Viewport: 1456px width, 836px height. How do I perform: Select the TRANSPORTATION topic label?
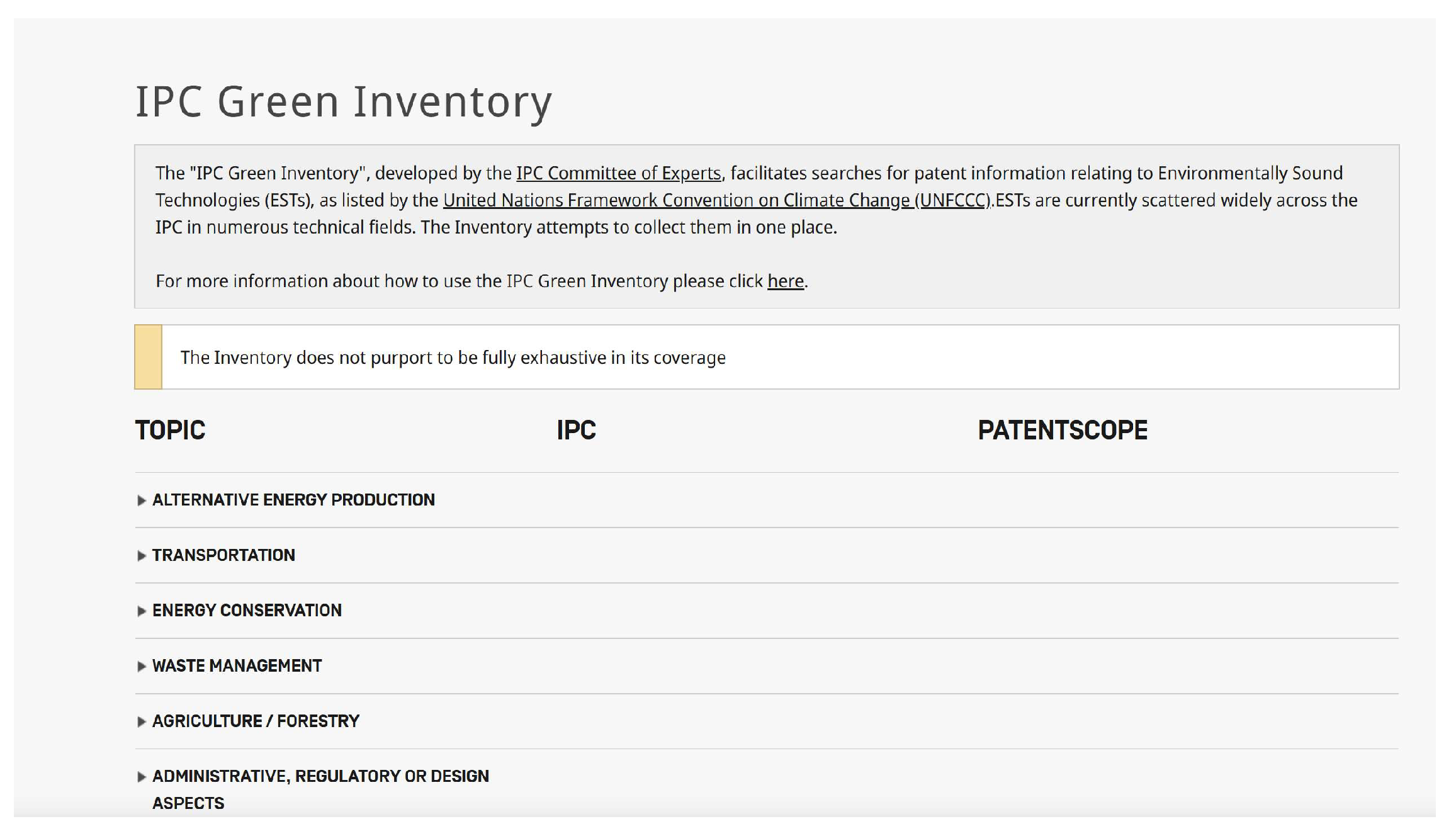click(223, 555)
